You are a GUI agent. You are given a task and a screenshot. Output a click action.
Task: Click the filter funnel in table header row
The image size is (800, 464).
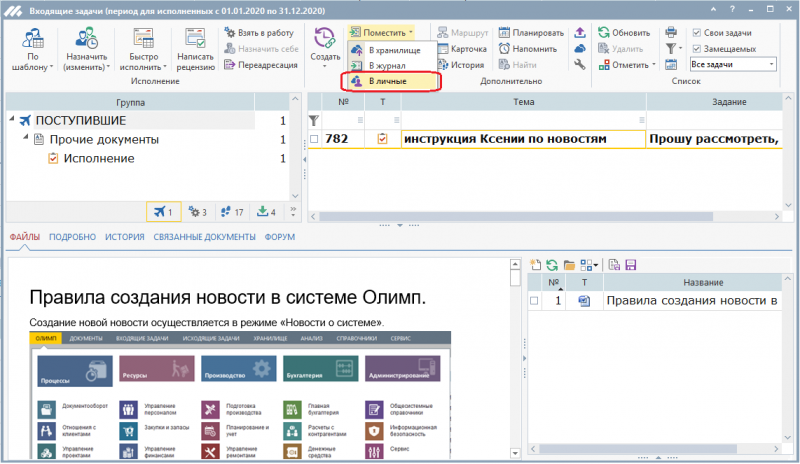coord(314,120)
